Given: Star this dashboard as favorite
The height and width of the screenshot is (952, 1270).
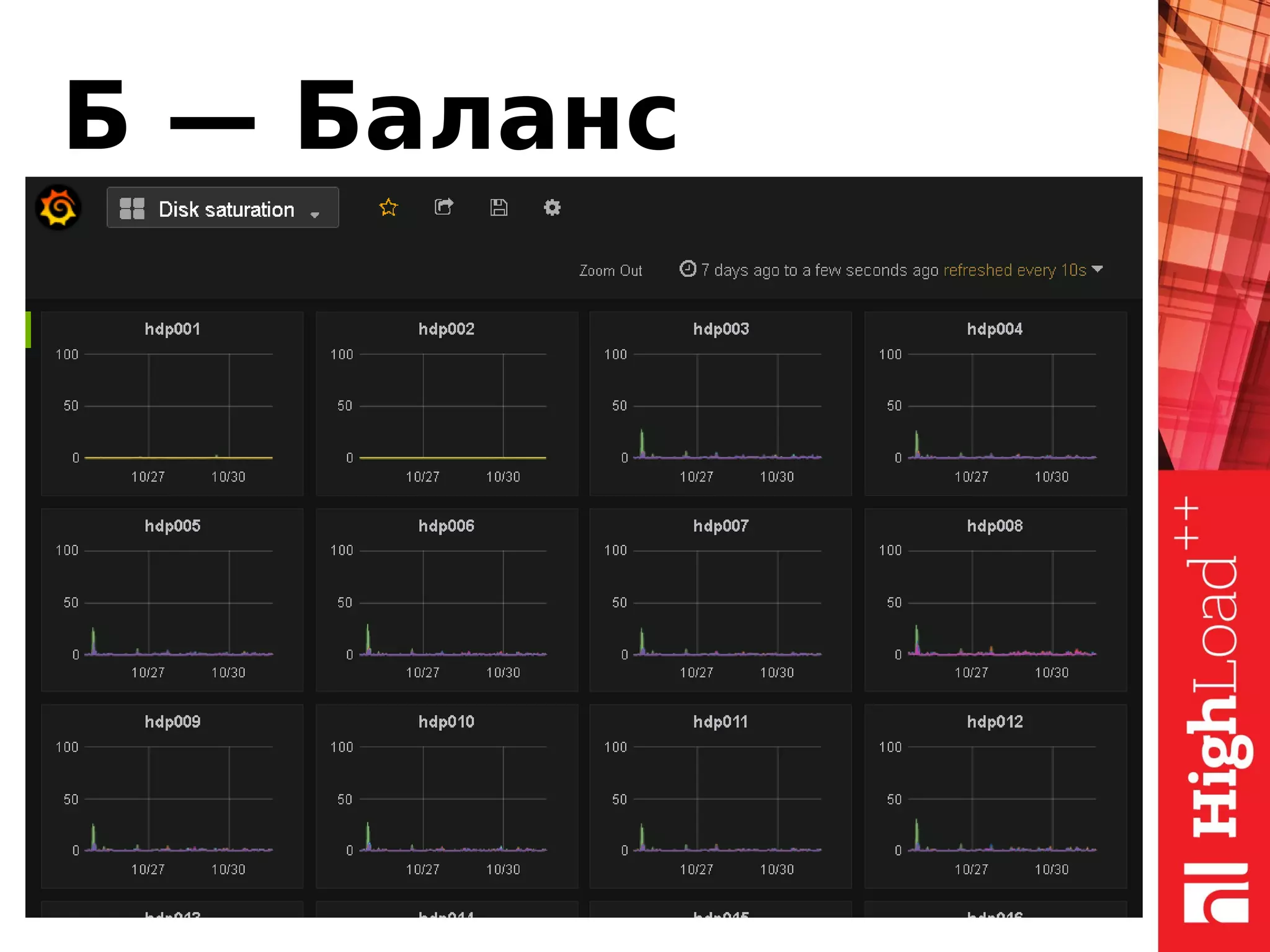Looking at the screenshot, I should [388, 208].
